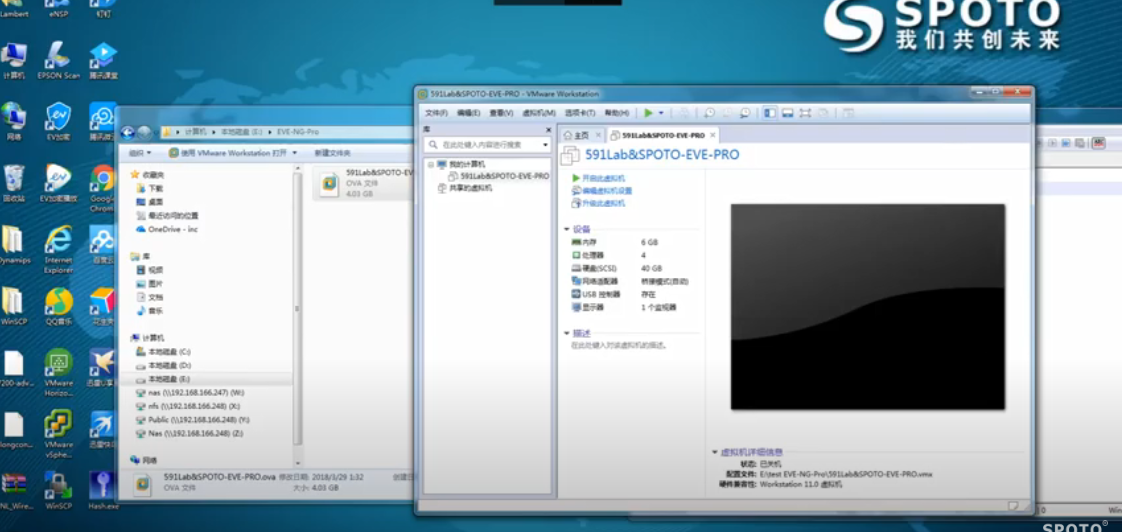Click the green power-on play icon in VMware toolbar
1122x532 pixels.
[648, 113]
